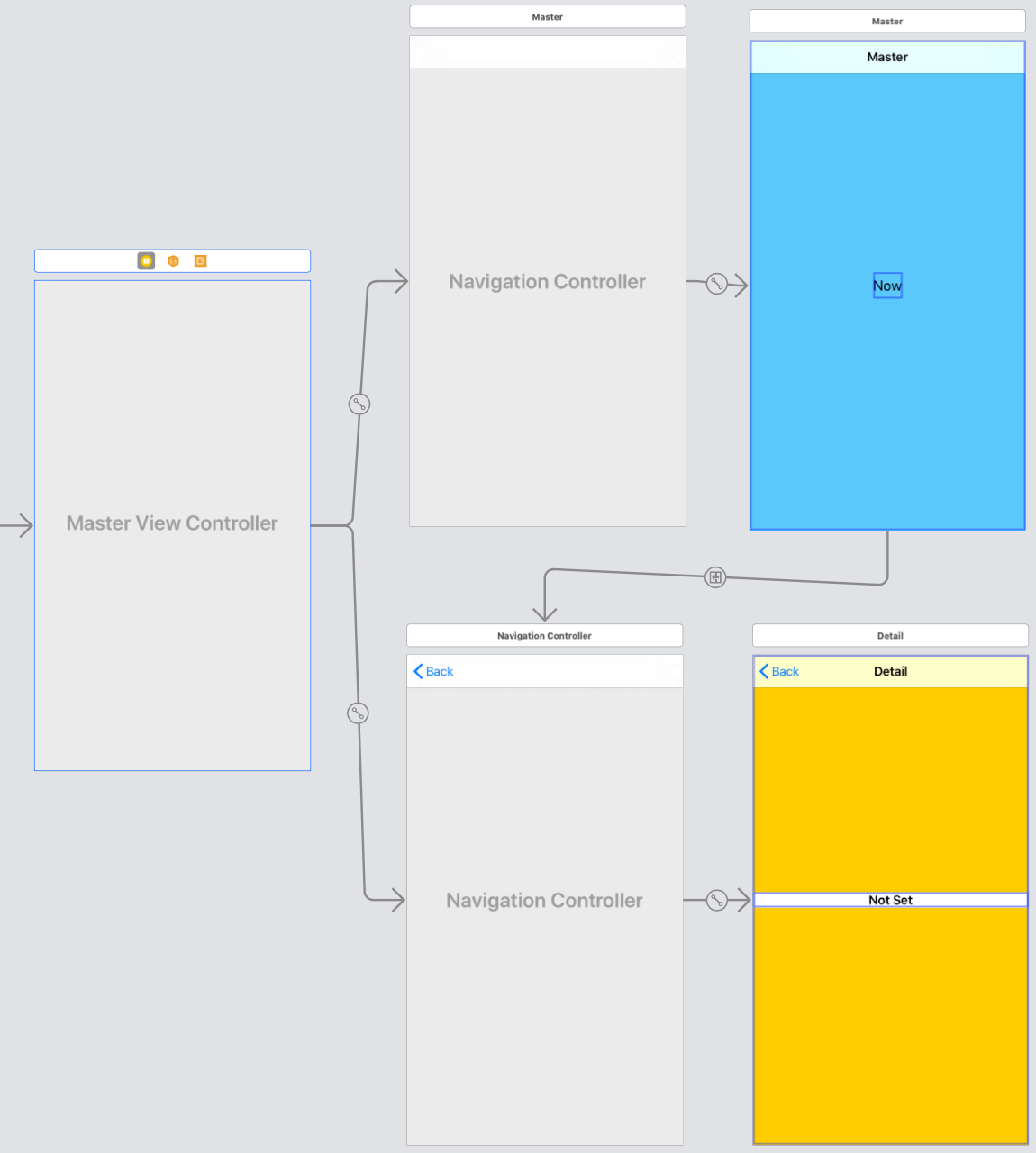Click the segue icon leading to Detail scene
This screenshot has width=1036, height=1153.
(x=716, y=900)
